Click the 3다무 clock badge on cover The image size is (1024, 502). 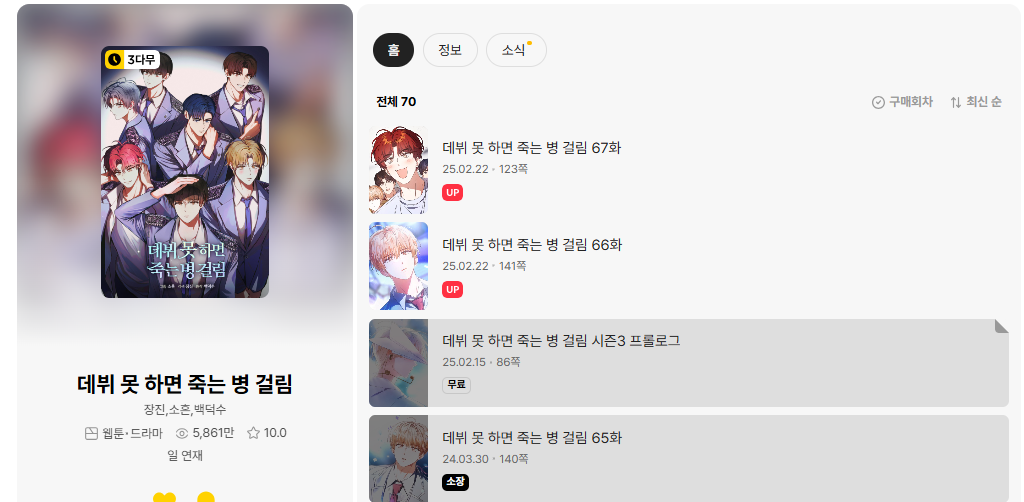point(132,59)
